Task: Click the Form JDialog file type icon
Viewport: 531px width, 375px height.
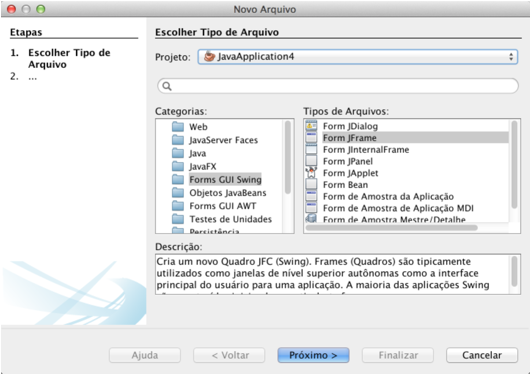Action: pyautogui.click(x=311, y=126)
